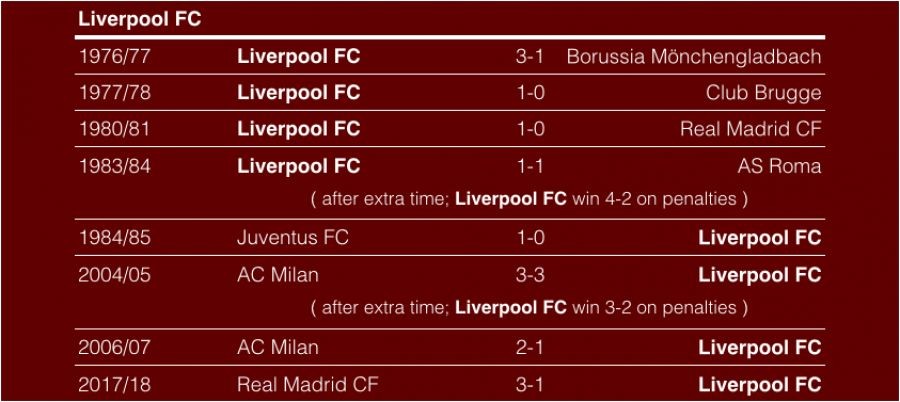Image resolution: width=900 pixels, height=402 pixels.
Task: Click the 1983/84 season label
Action: pyautogui.click(x=115, y=166)
